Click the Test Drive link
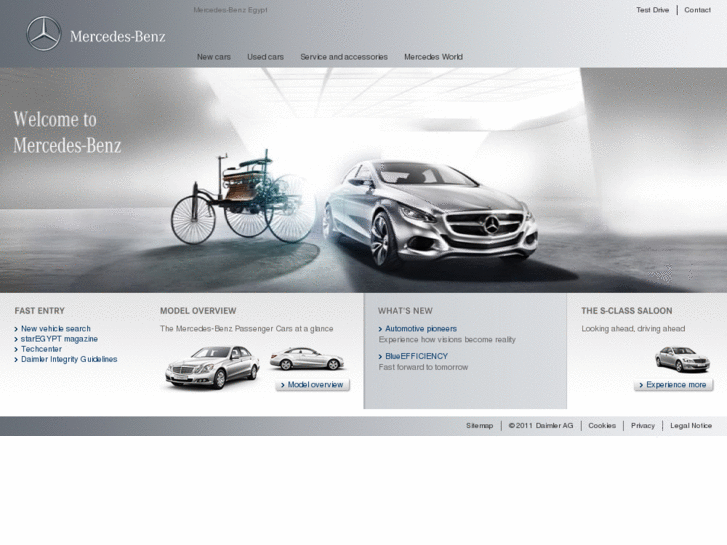The height and width of the screenshot is (545, 727). (x=652, y=10)
